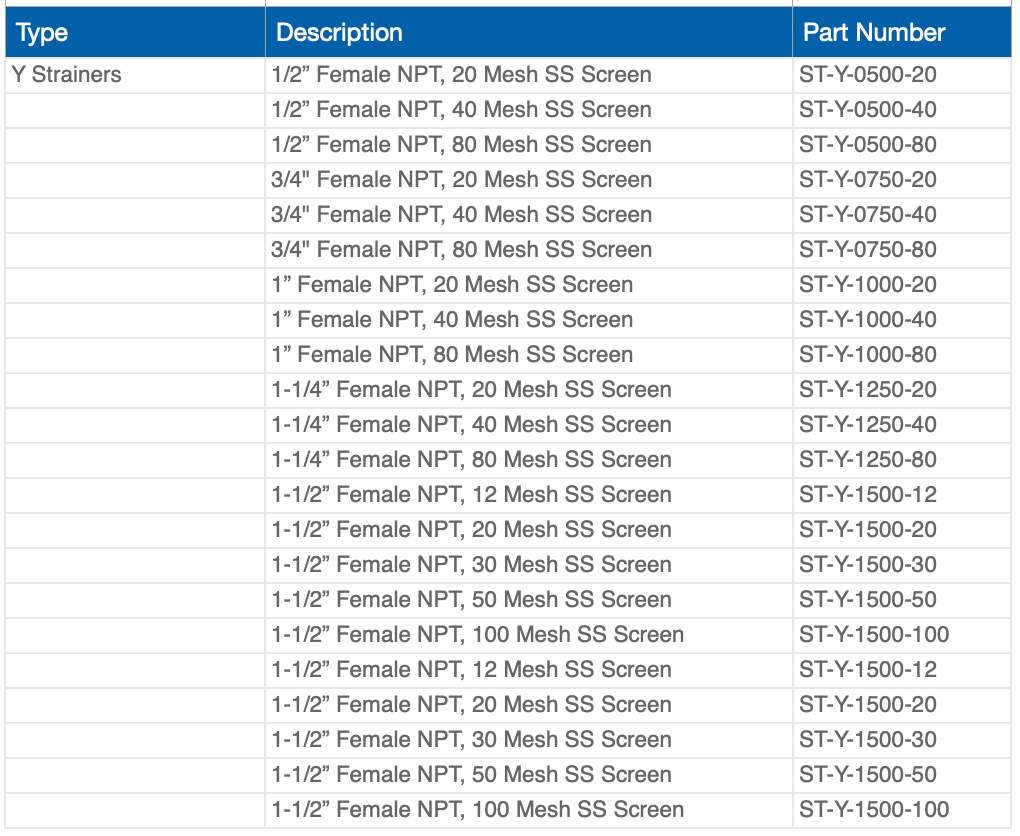Click the Part Number column header
The height and width of the screenshot is (836, 1020).
(x=873, y=32)
